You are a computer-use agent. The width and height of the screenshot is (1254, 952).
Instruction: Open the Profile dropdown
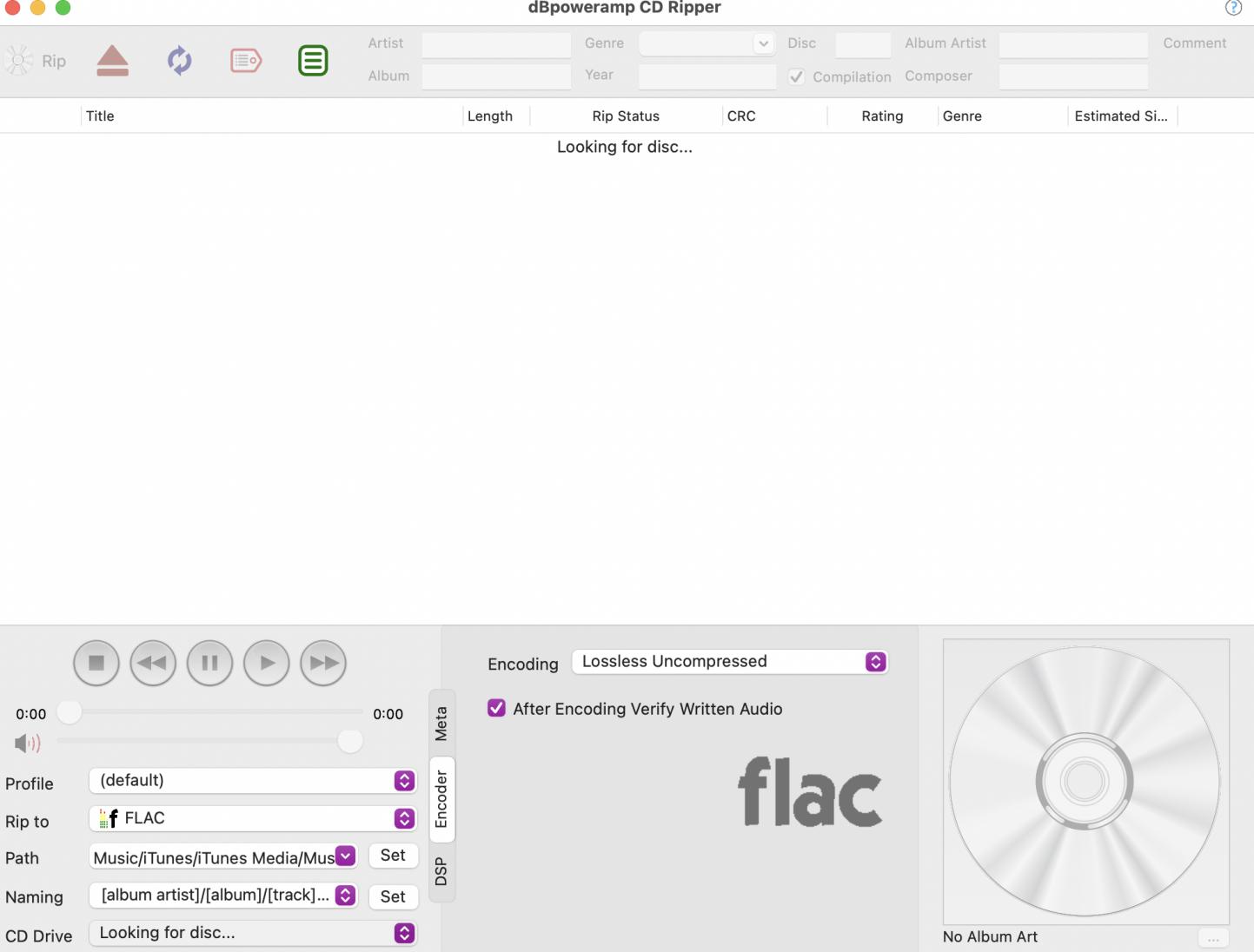[x=253, y=780]
